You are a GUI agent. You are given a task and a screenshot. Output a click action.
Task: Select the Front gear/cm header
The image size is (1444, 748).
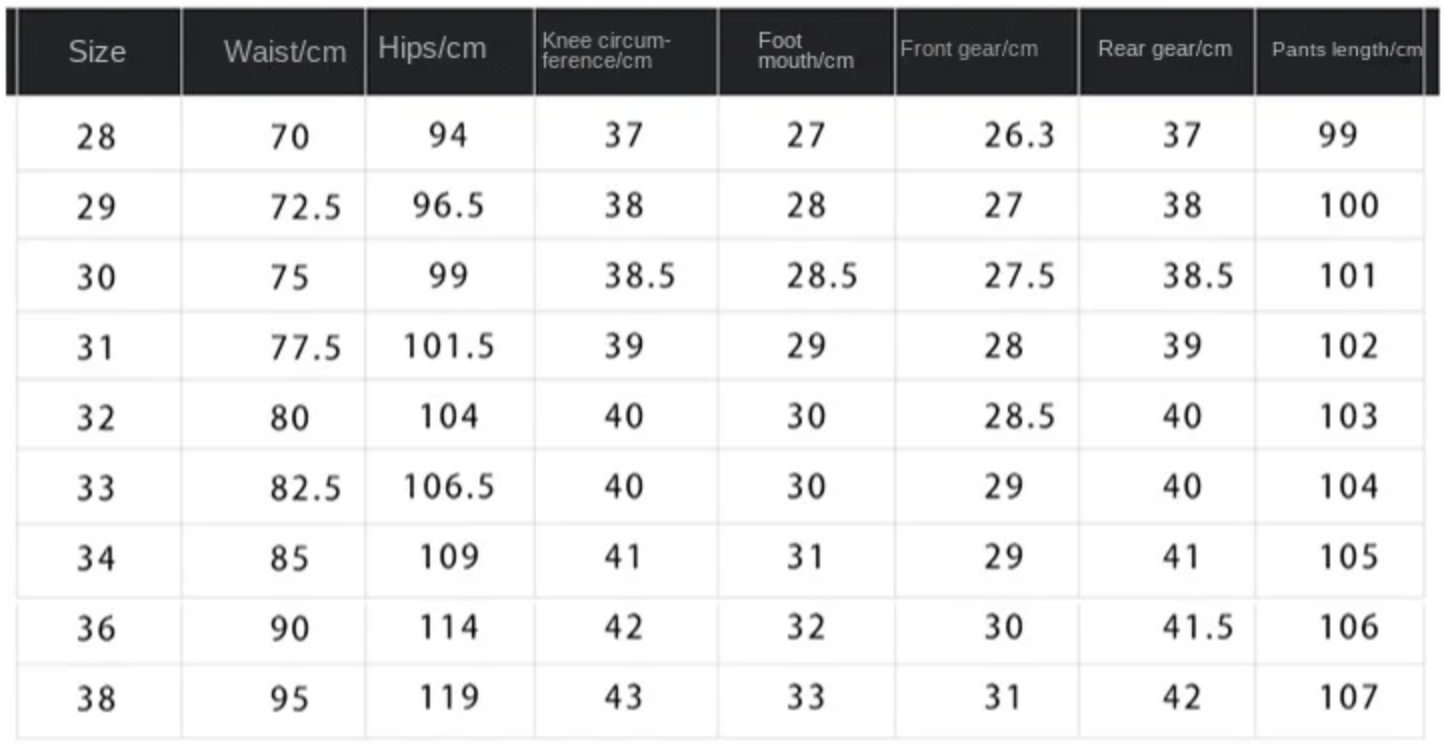968,49
